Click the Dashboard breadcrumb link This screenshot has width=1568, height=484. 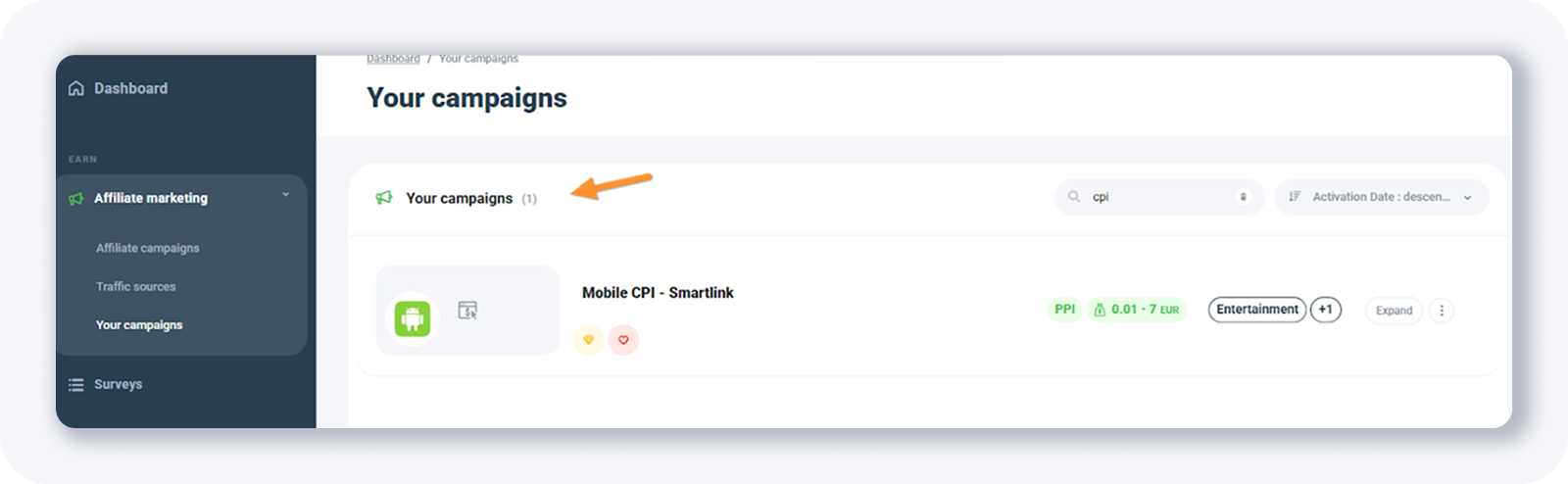[393, 60]
